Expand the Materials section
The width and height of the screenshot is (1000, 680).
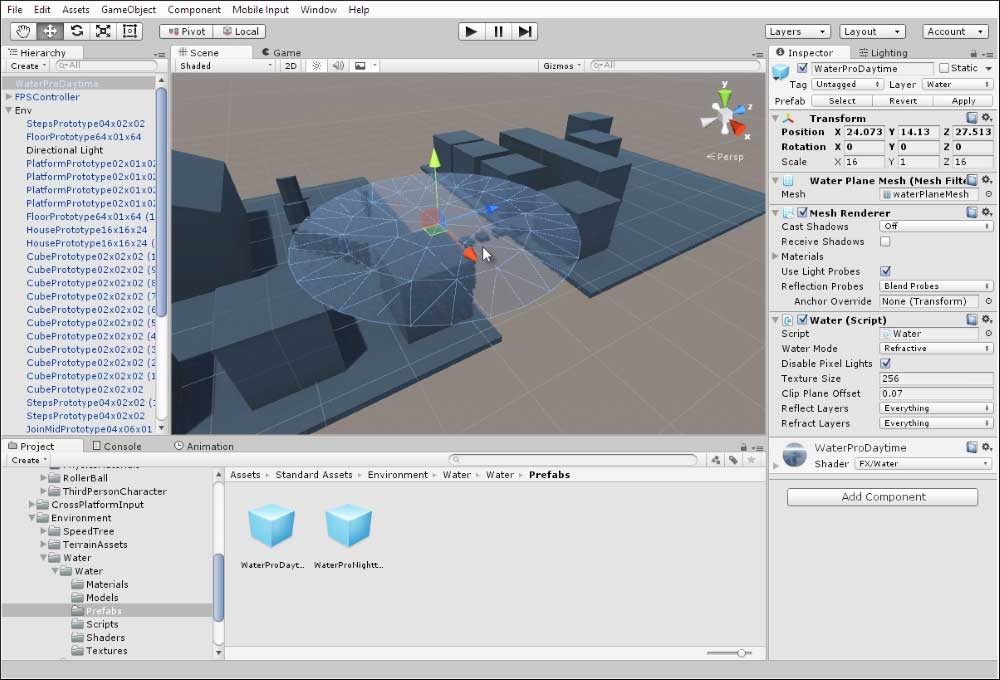pos(777,256)
